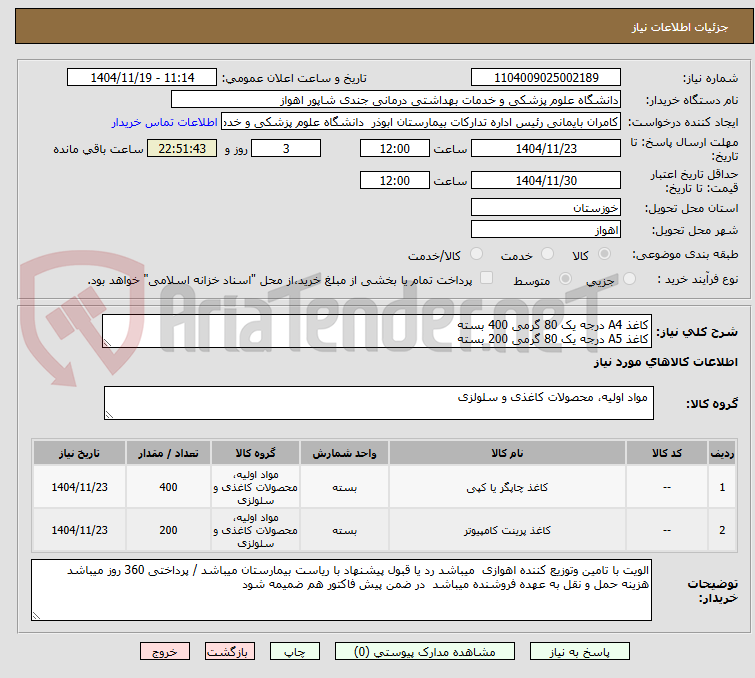Click the نام کالا column header
Image resolution: width=755 pixels, height=678 pixels.
pyautogui.click(x=508, y=453)
